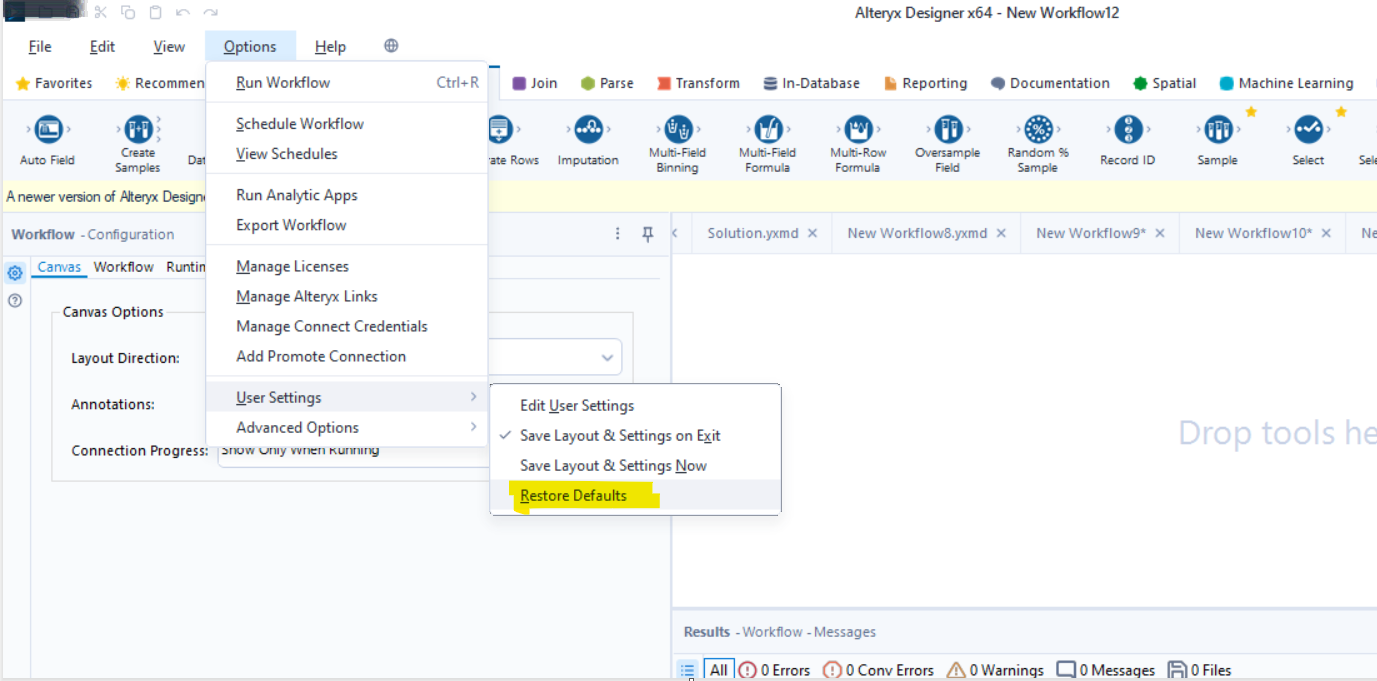Click Restore Defaults in the submenu
Viewport: 1377px width, 681px height.
tap(575, 495)
